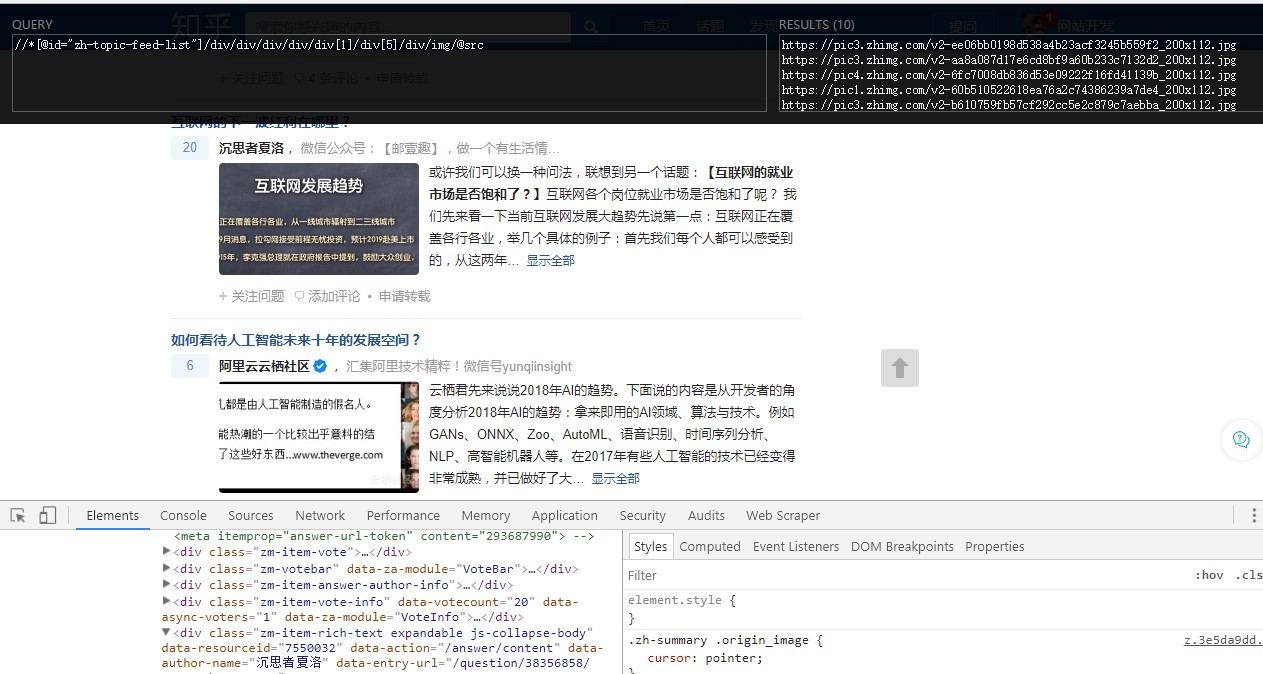The height and width of the screenshot is (674, 1263).
Task: Expand the zm-item-vote div node
Action: (167, 552)
